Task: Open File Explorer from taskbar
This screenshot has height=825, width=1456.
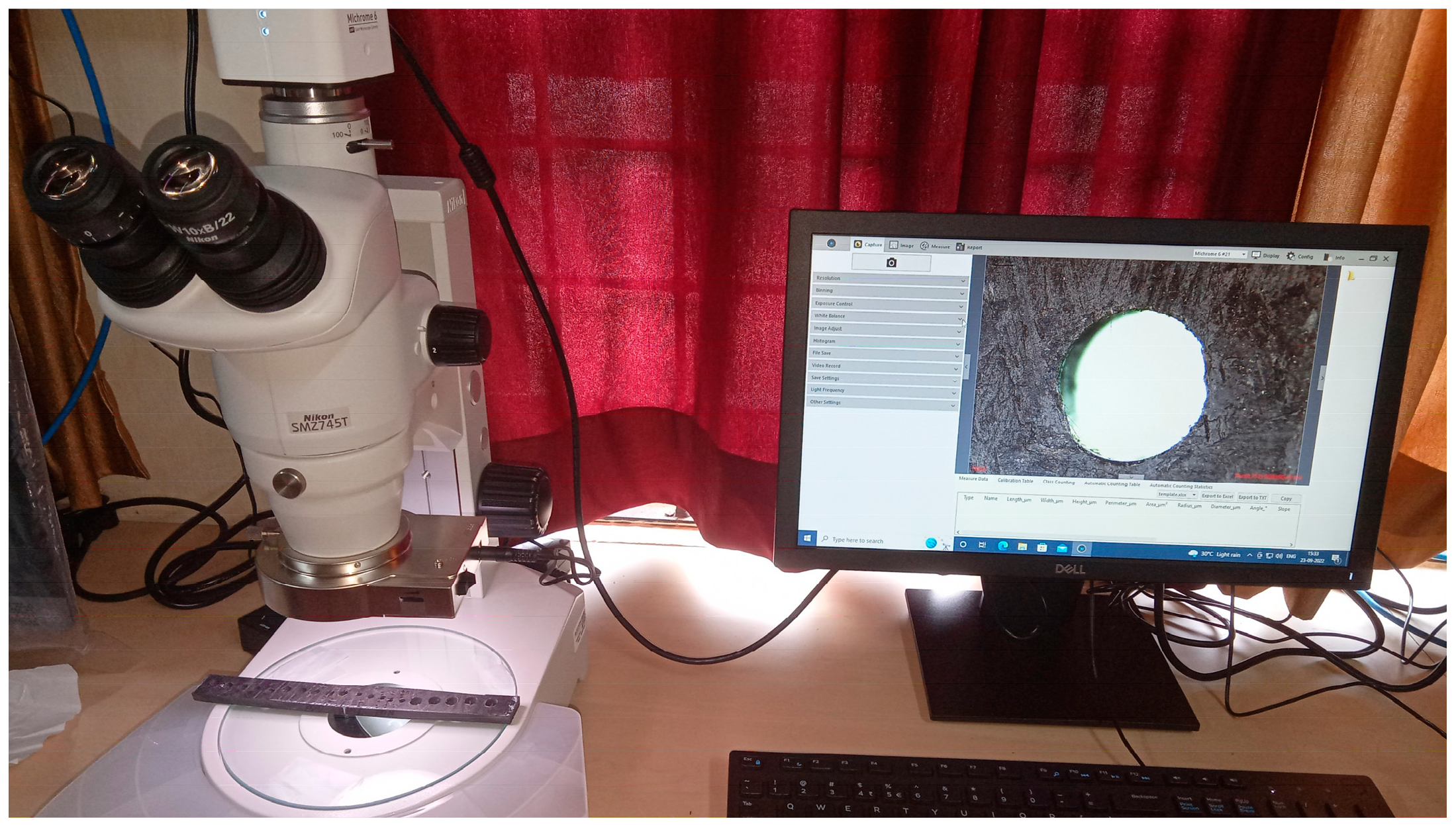Action: click(x=1022, y=546)
